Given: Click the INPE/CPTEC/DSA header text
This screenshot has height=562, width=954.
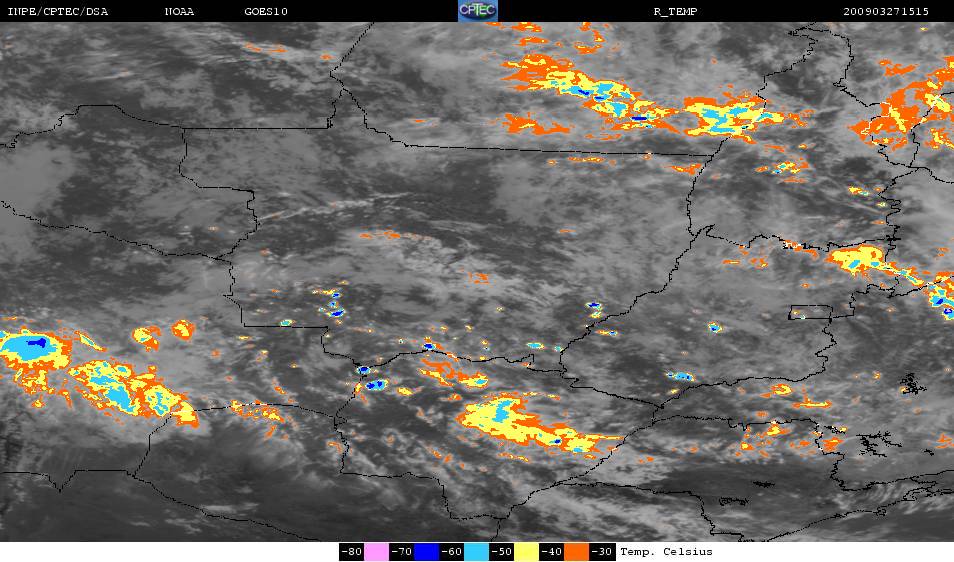Looking at the screenshot, I should [58, 12].
